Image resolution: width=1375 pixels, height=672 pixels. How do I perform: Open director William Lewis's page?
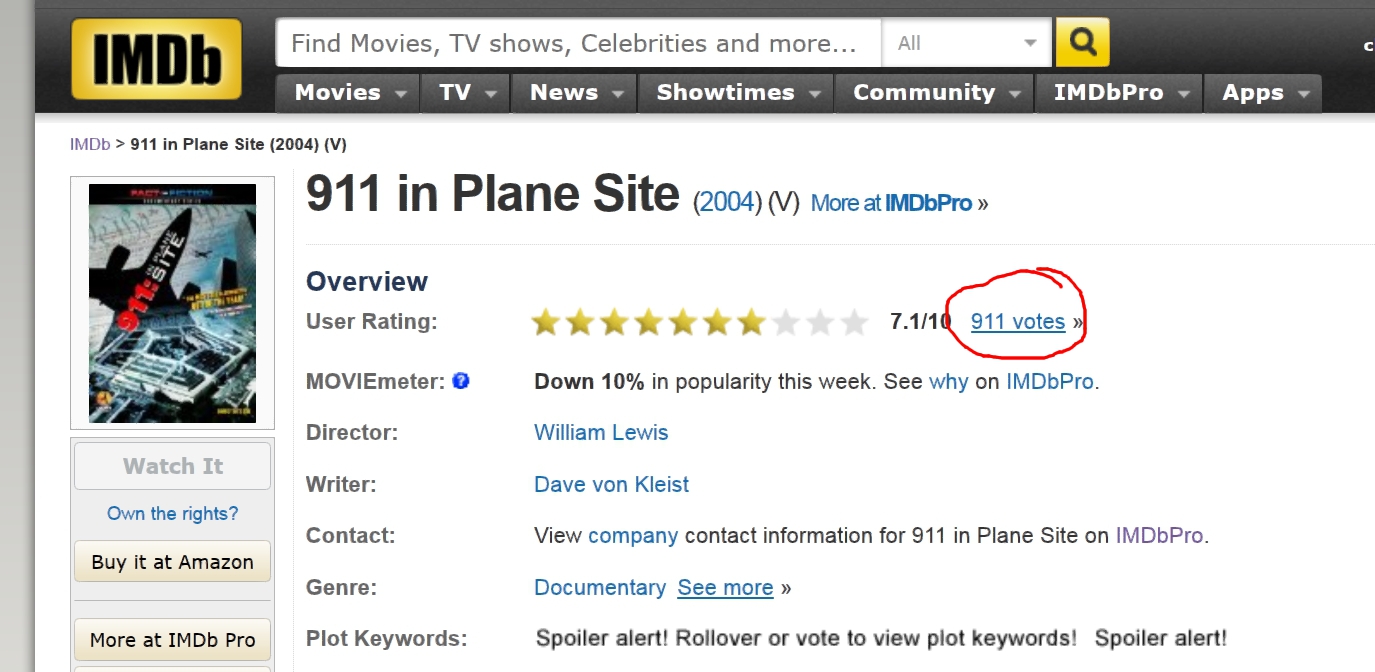[x=601, y=433]
